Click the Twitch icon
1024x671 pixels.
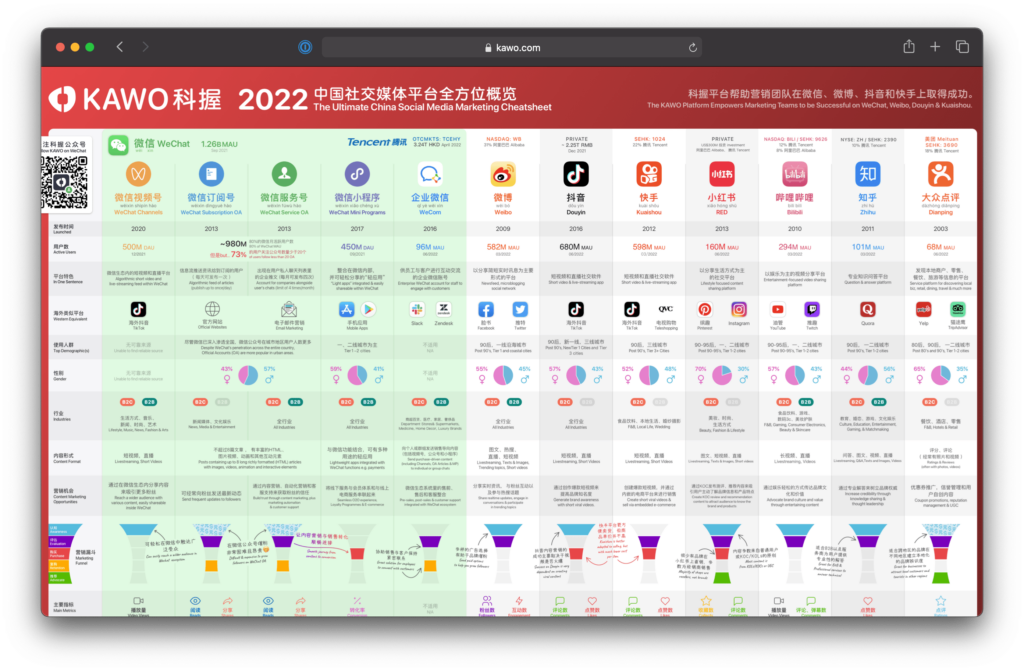click(x=812, y=310)
